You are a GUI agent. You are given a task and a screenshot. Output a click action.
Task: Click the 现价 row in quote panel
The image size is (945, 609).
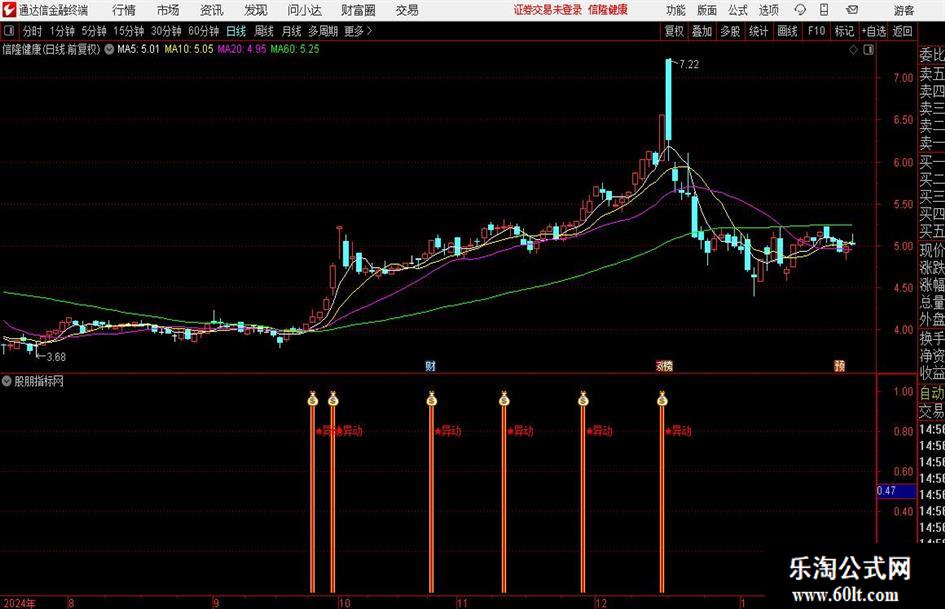pos(932,250)
